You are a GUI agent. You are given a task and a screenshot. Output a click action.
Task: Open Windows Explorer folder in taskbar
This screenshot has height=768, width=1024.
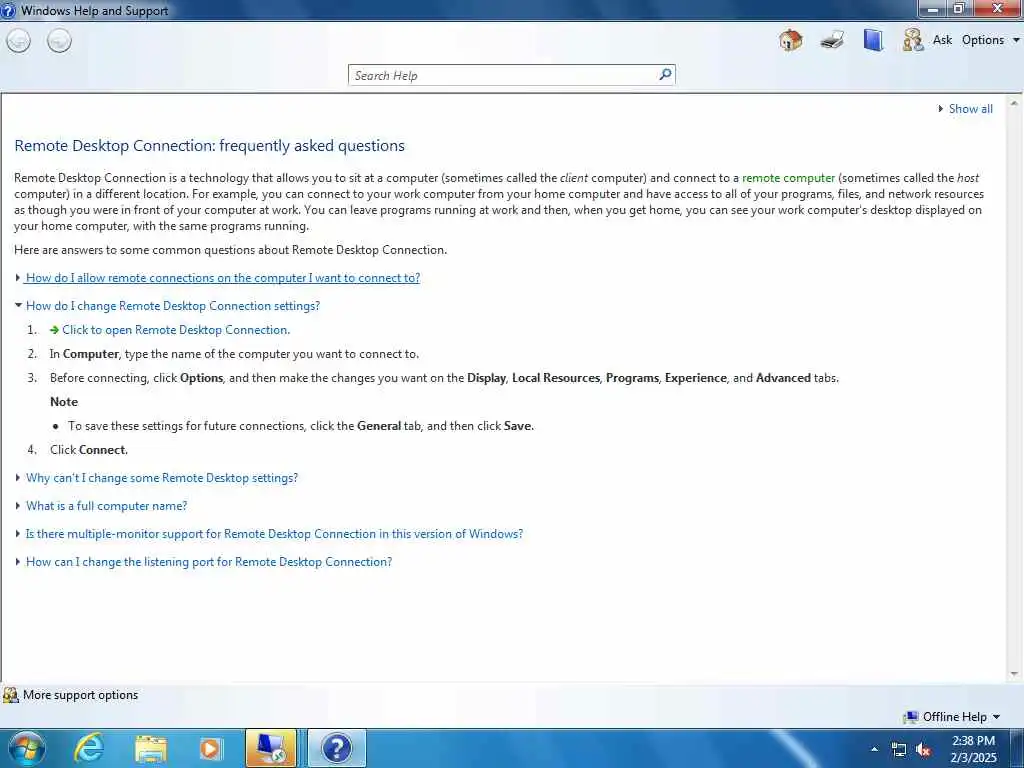pyautogui.click(x=151, y=749)
